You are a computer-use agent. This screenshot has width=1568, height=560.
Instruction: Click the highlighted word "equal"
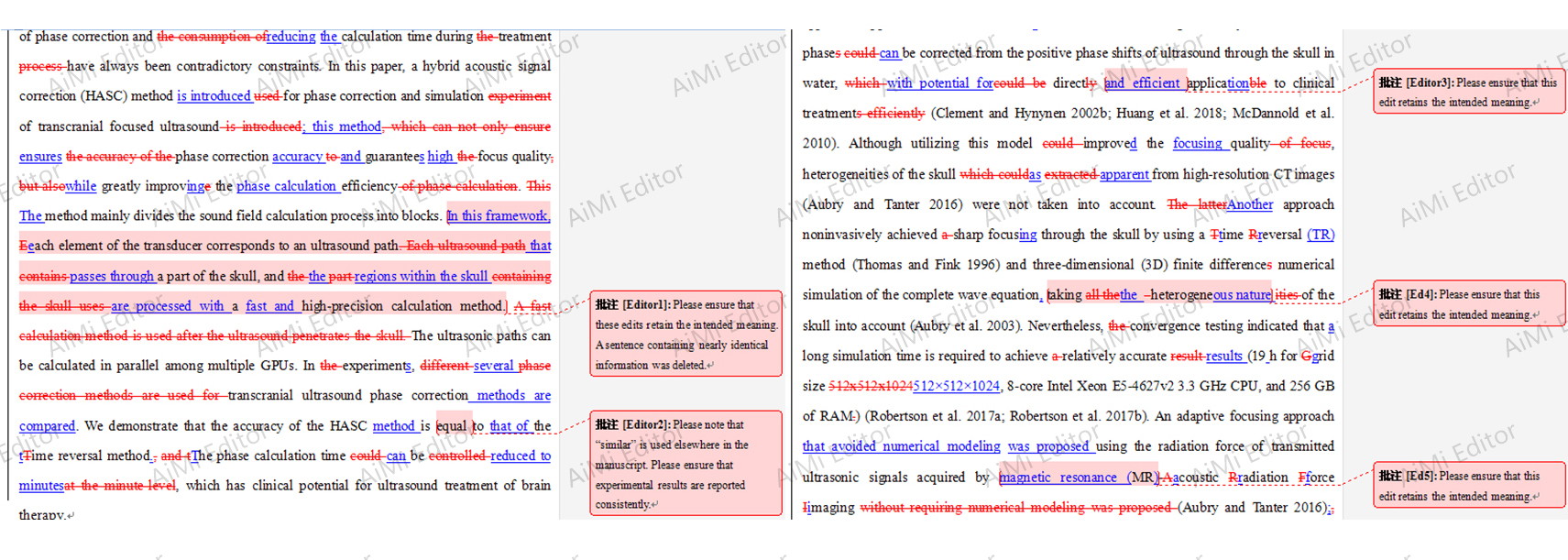[452, 426]
